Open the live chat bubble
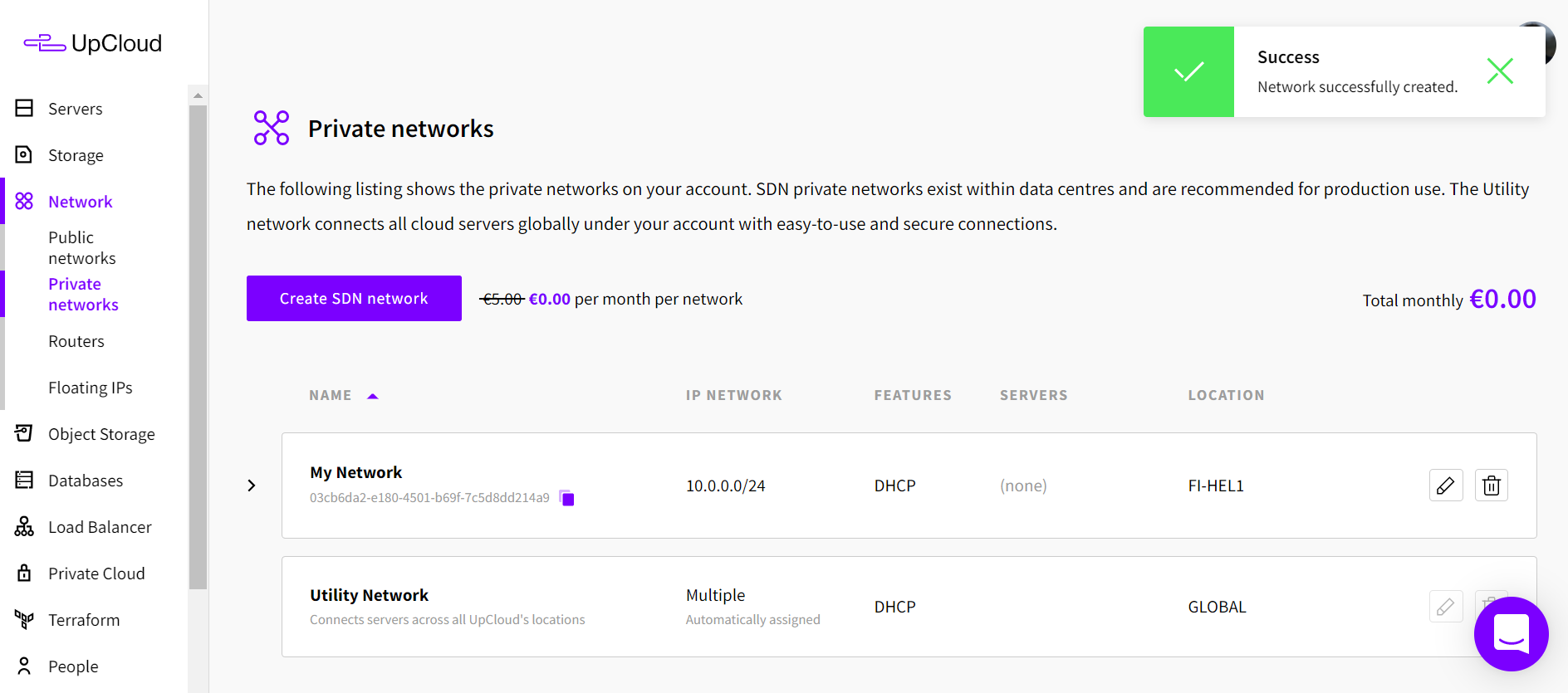 point(1512,634)
